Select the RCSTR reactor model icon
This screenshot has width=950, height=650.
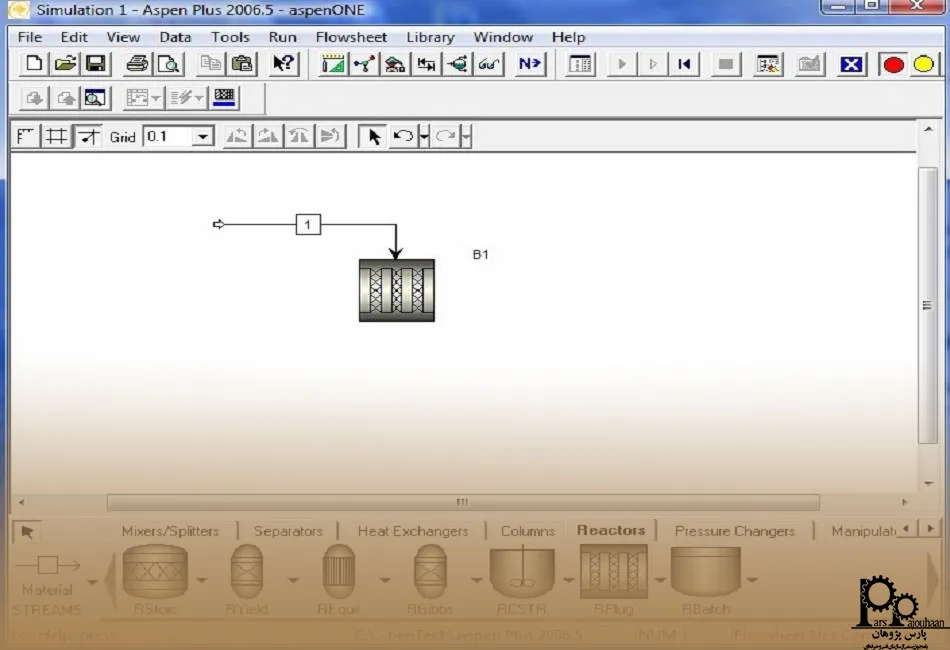coord(521,573)
